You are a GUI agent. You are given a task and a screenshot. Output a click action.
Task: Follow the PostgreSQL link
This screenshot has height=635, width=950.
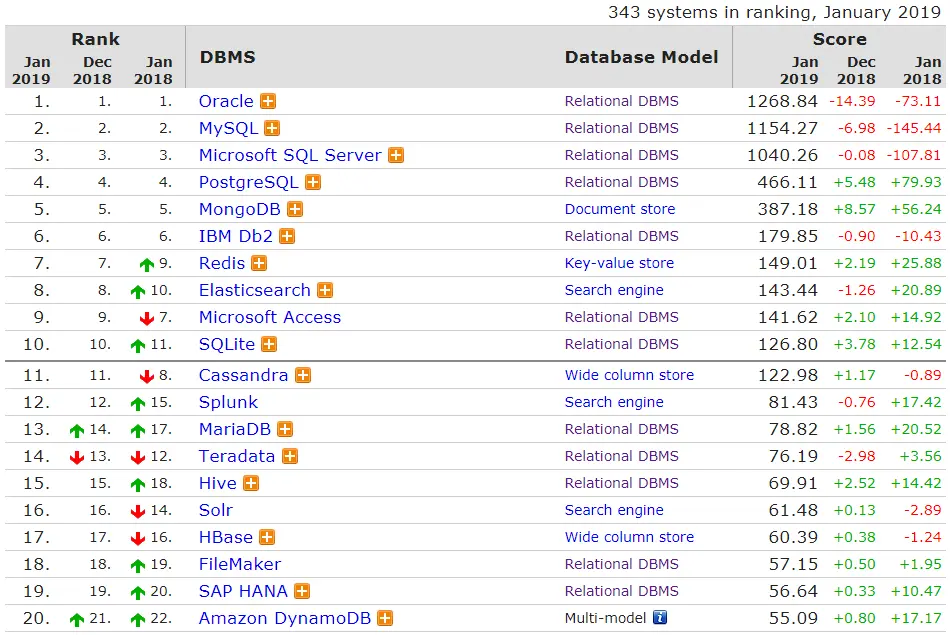[x=248, y=182]
